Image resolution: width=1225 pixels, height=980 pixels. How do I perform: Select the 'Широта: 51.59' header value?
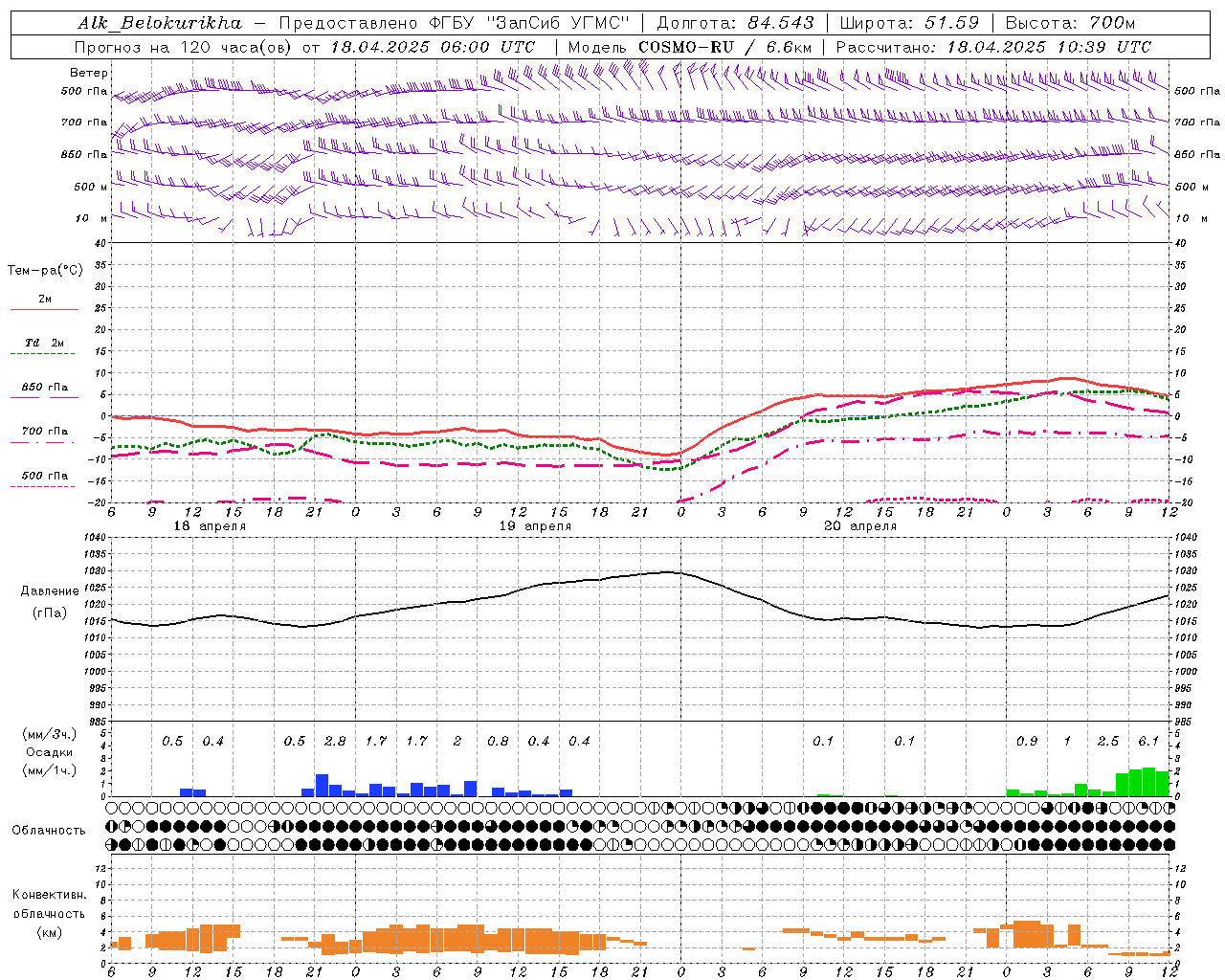909,23
